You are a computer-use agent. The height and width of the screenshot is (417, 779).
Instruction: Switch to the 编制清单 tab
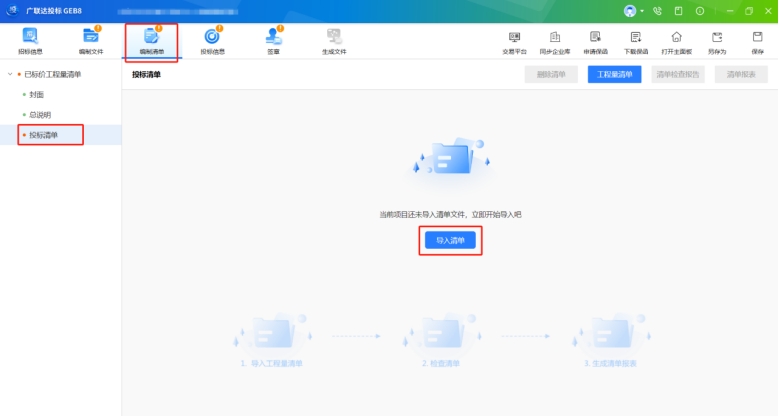click(x=152, y=40)
